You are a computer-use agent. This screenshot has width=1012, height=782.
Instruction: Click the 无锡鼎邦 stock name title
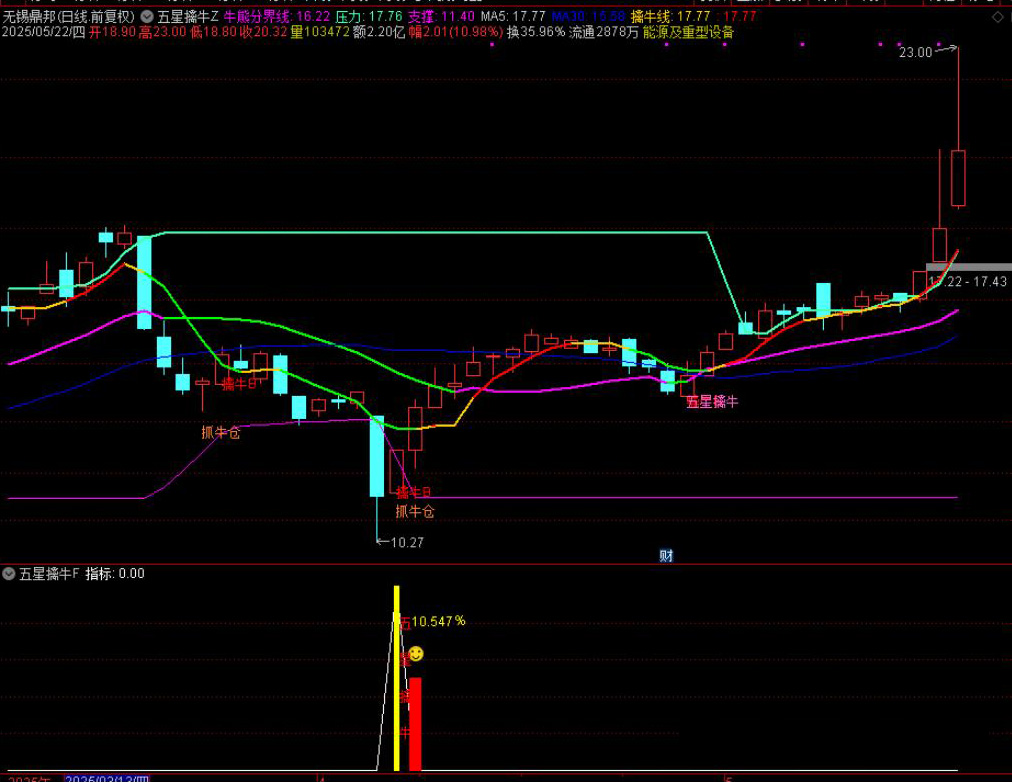point(30,17)
